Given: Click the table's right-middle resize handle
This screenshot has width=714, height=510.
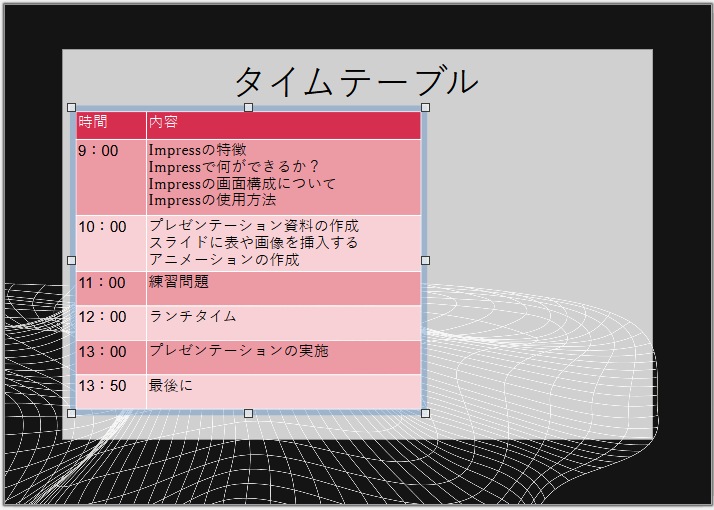Looking at the screenshot, I should [x=425, y=260].
